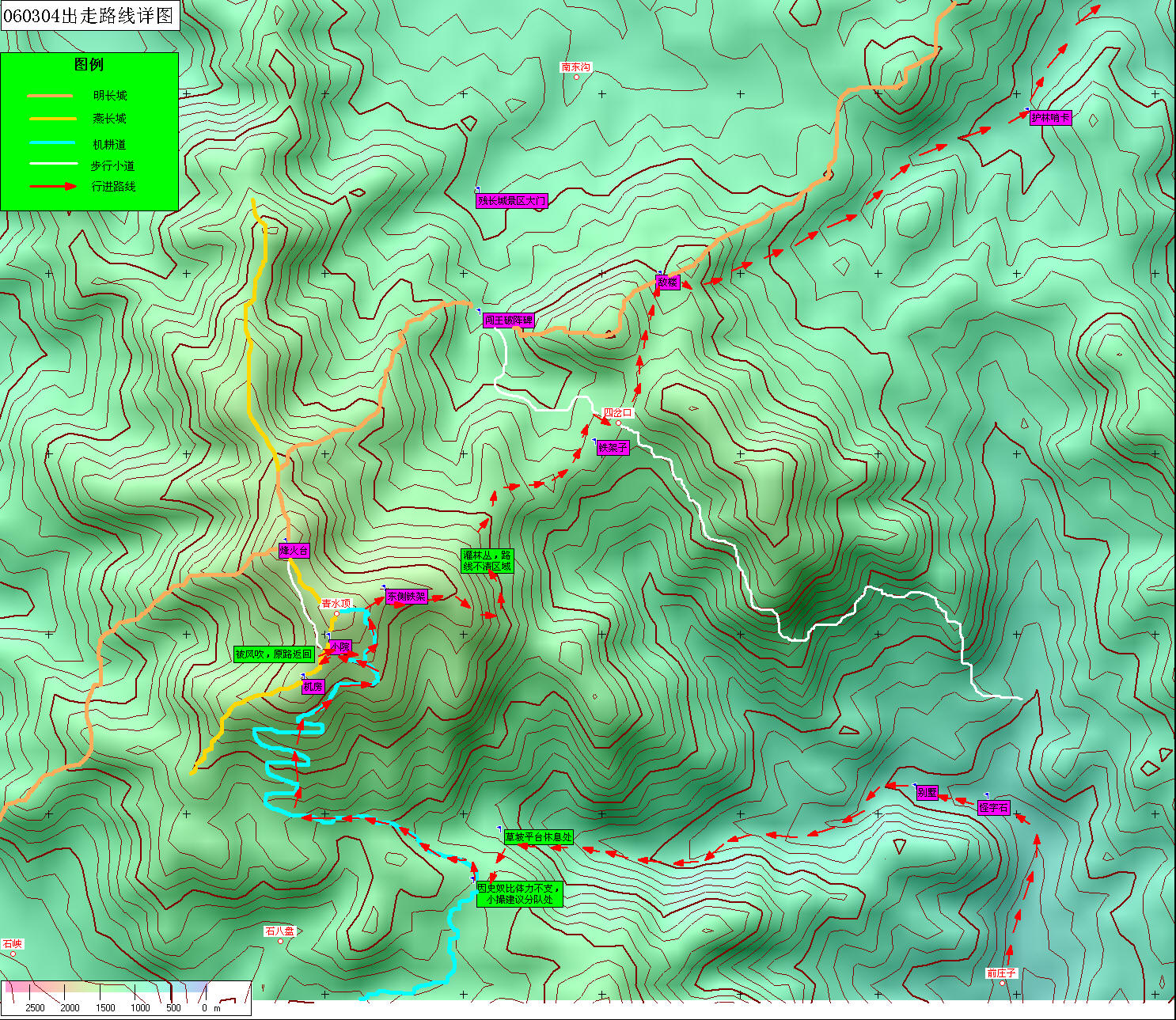Click the 敌楼 waypoint marker

[x=668, y=282]
